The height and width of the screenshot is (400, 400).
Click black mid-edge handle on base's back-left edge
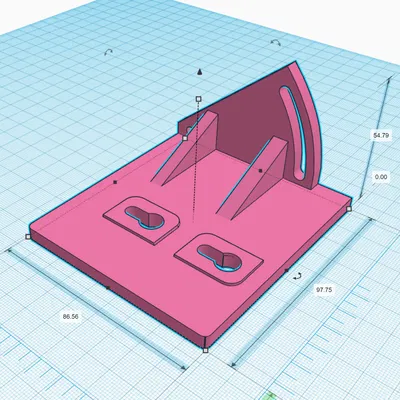coord(115,182)
